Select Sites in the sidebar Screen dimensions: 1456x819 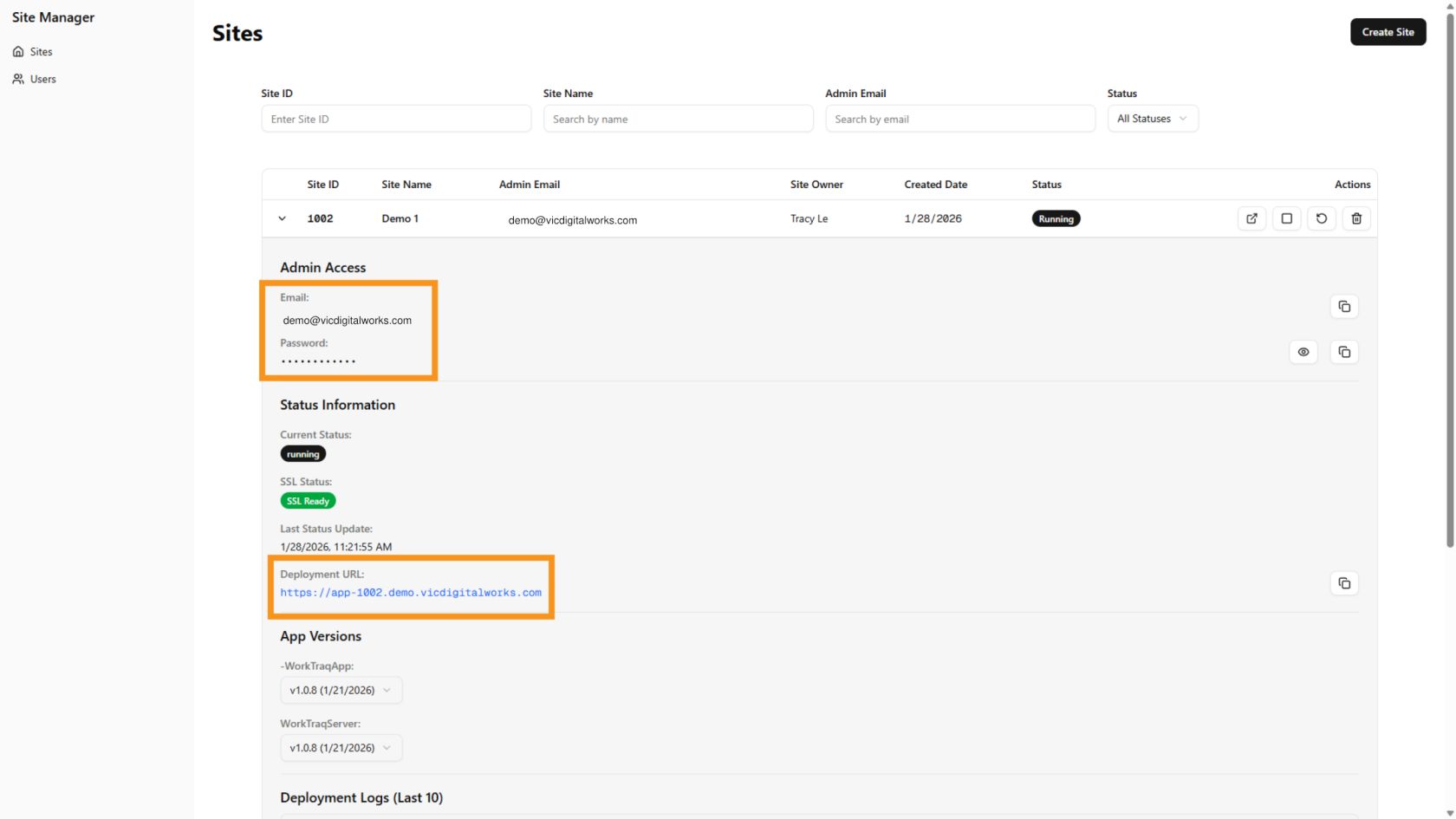click(x=41, y=52)
